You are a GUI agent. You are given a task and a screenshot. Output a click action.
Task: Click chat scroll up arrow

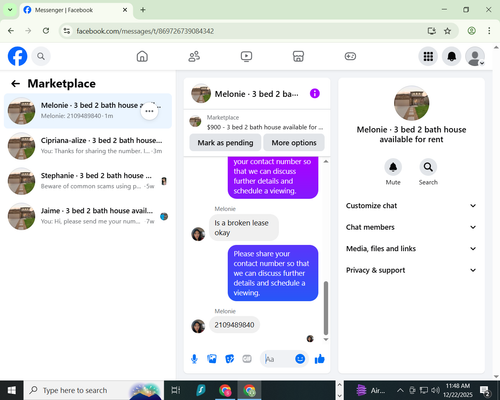tap(326, 161)
